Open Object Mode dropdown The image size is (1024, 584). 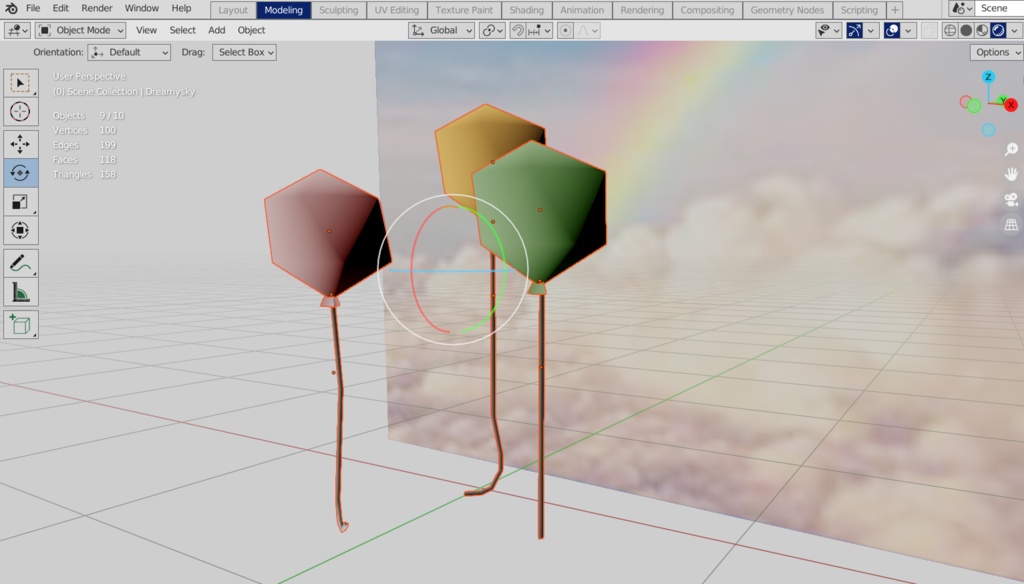(x=80, y=30)
